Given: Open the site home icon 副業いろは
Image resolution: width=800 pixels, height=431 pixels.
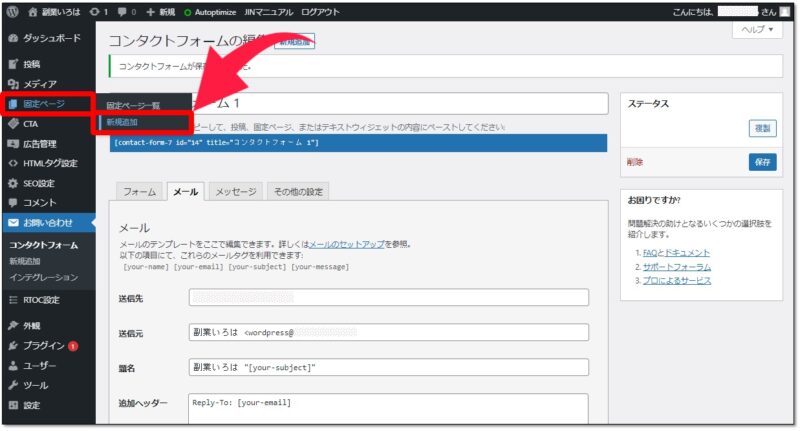Looking at the screenshot, I should (x=33, y=12).
